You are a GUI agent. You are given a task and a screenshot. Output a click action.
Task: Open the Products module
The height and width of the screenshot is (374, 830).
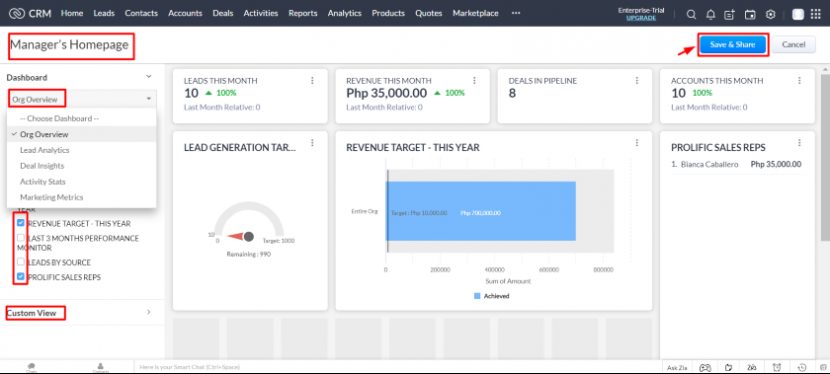click(x=388, y=13)
